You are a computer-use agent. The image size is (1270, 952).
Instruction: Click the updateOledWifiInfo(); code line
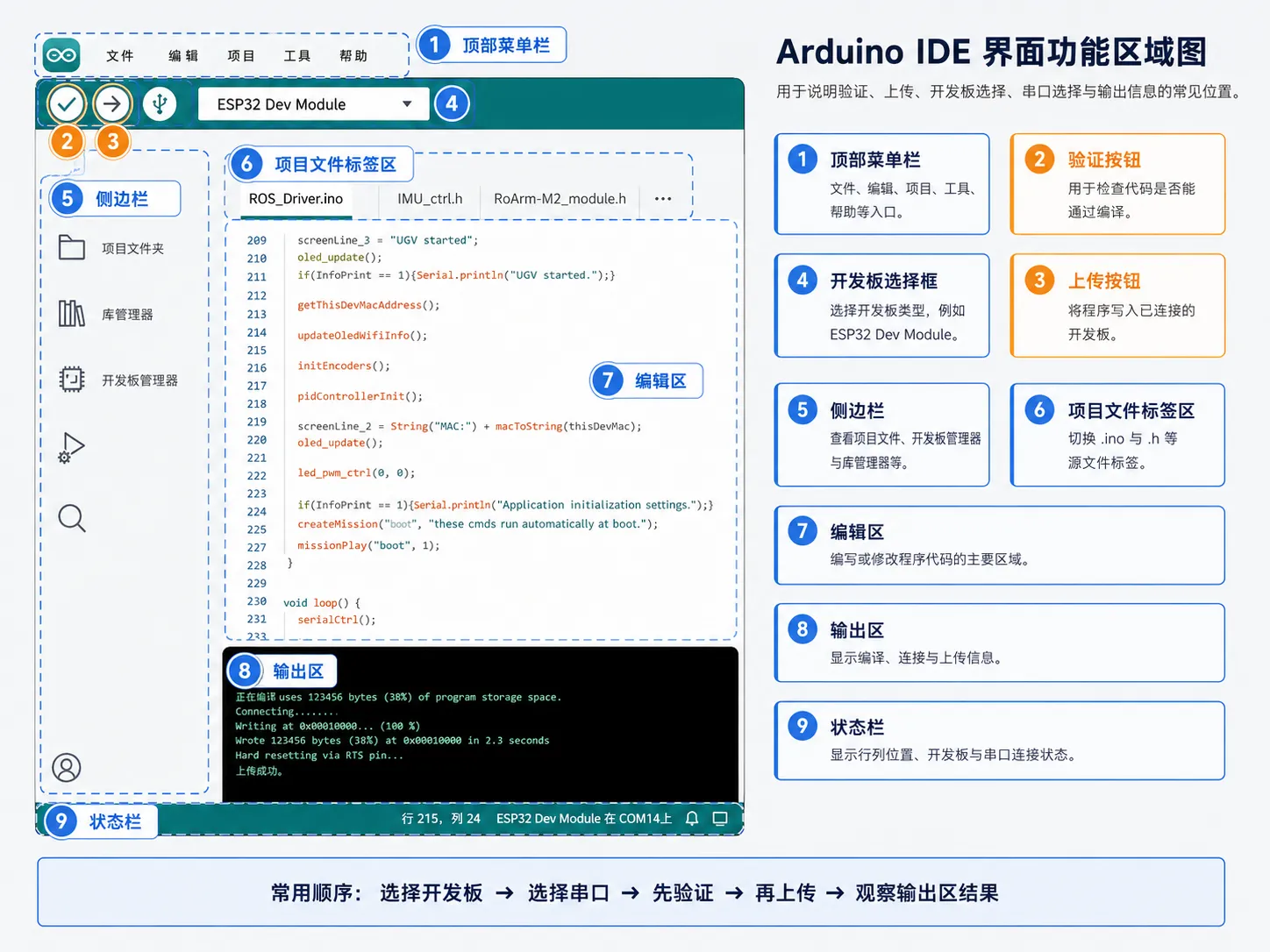point(362,336)
